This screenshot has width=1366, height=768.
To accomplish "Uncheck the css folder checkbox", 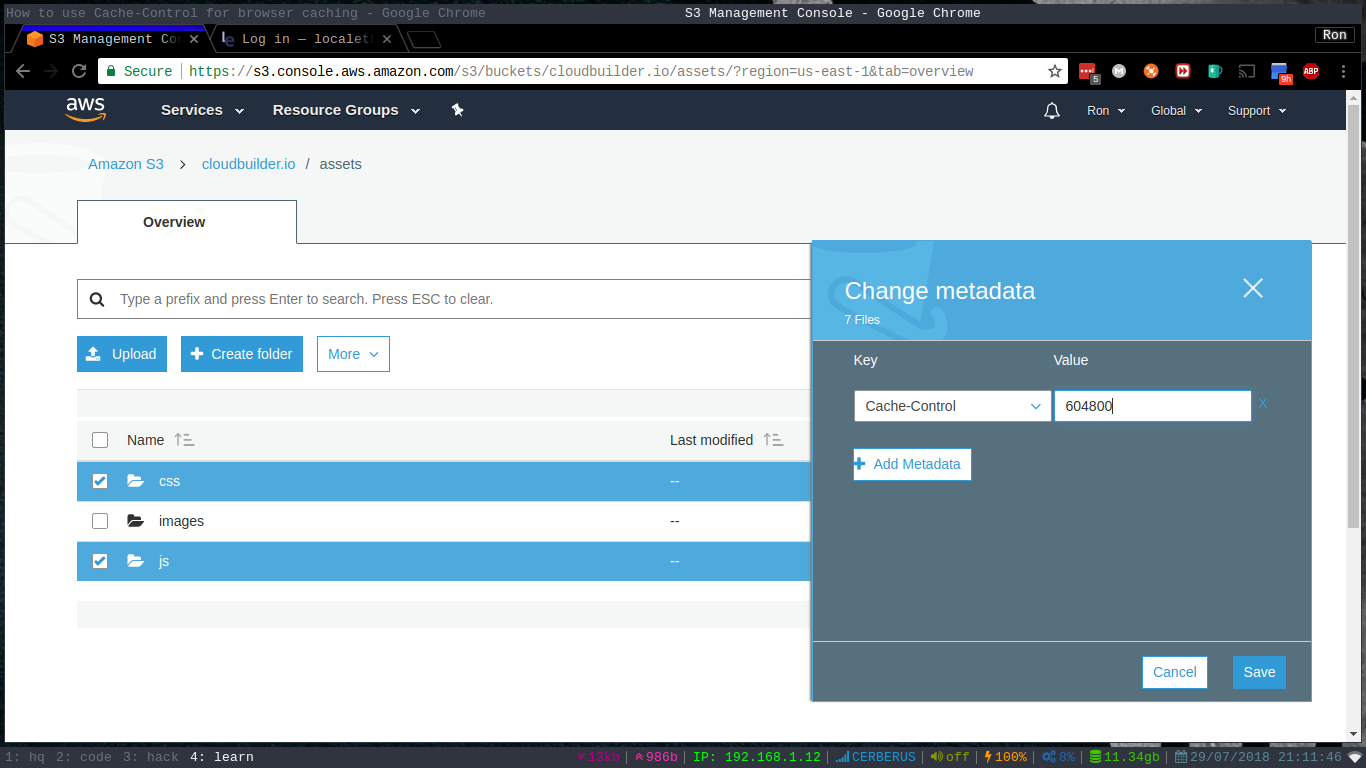I will coord(99,481).
